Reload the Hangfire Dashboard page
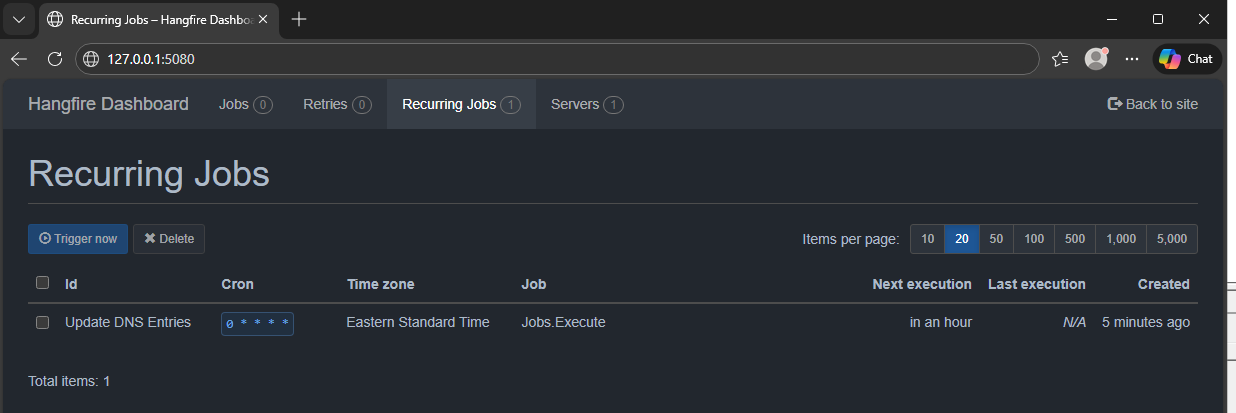This screenshot has width=1236, height=413. (55, 59)
